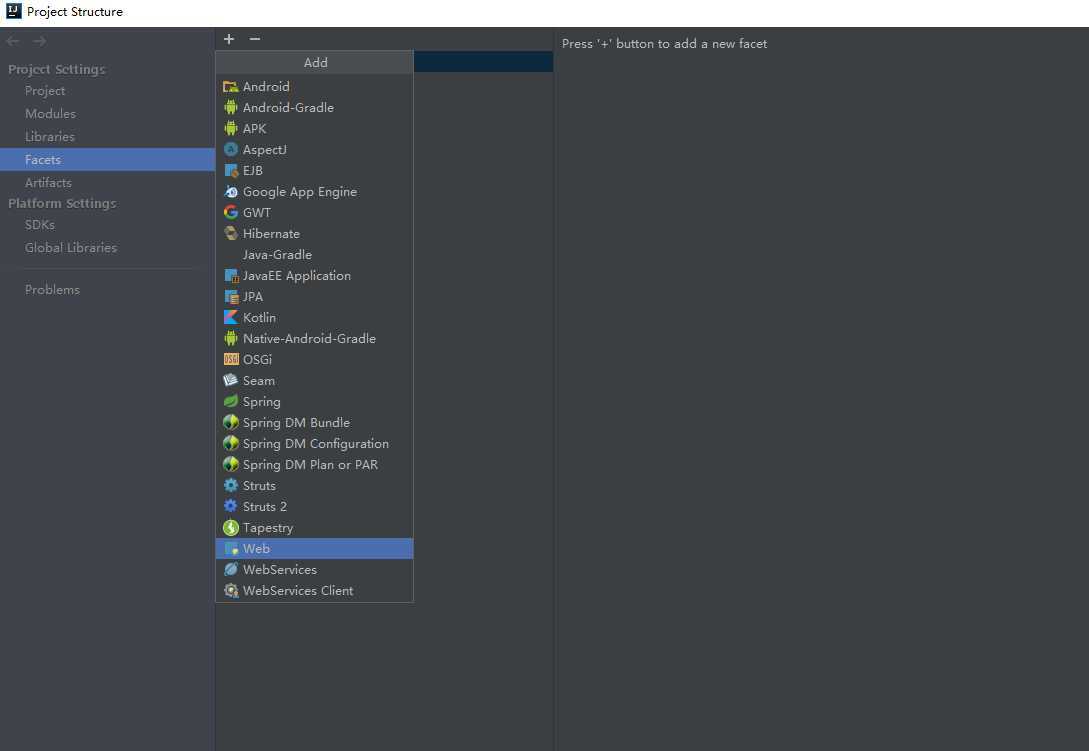This screenshot has width=1089, height=751.
Task: Click the Native-Android-Gradle robot icon
Action: tap(231, 338)
